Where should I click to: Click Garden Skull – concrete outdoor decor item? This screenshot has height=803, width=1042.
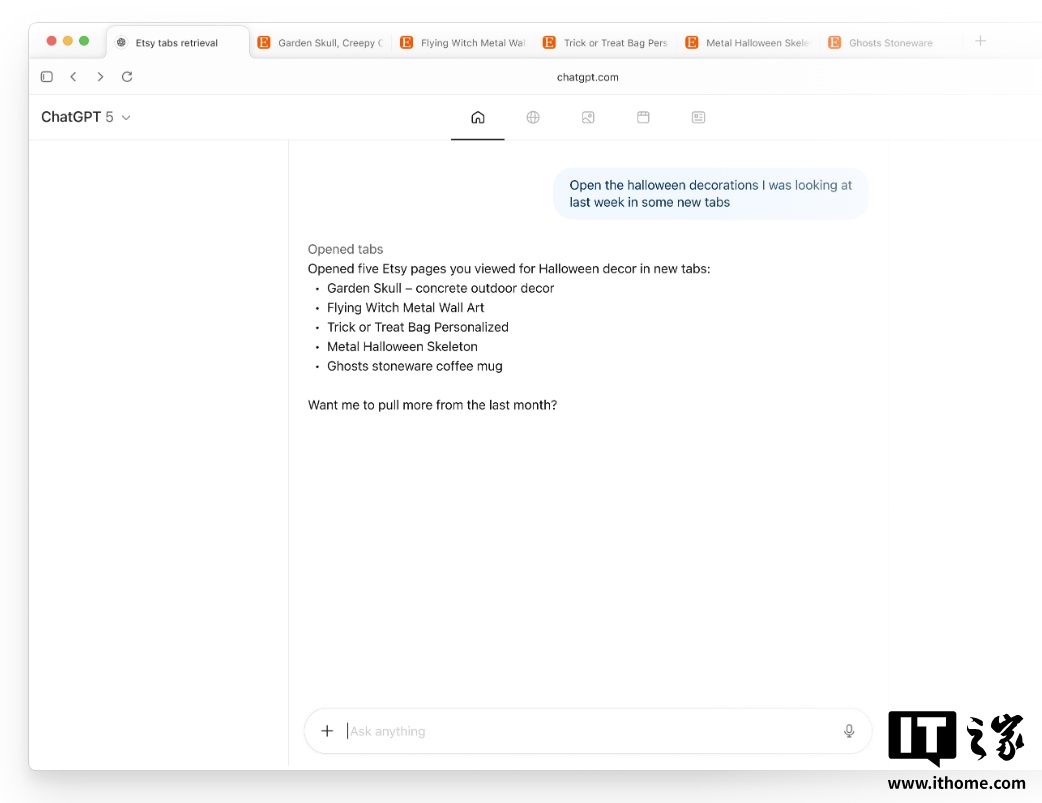coord(441,288)
